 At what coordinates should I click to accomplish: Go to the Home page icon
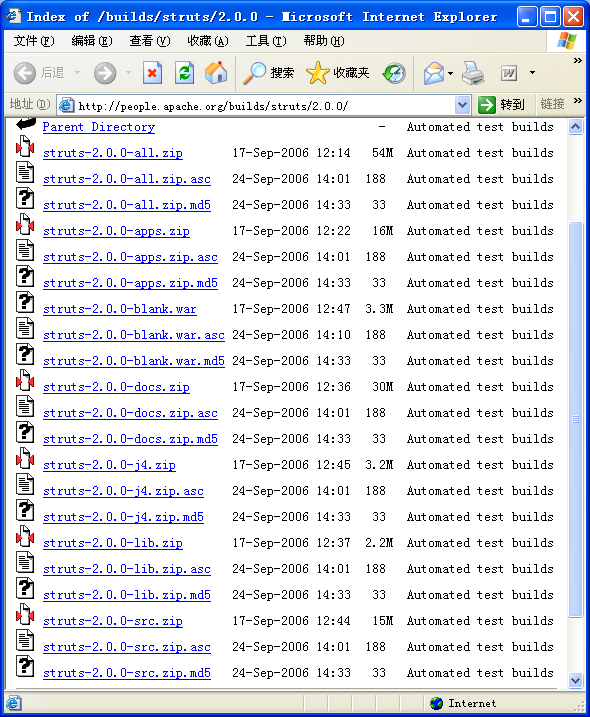(x=216, y=73)
